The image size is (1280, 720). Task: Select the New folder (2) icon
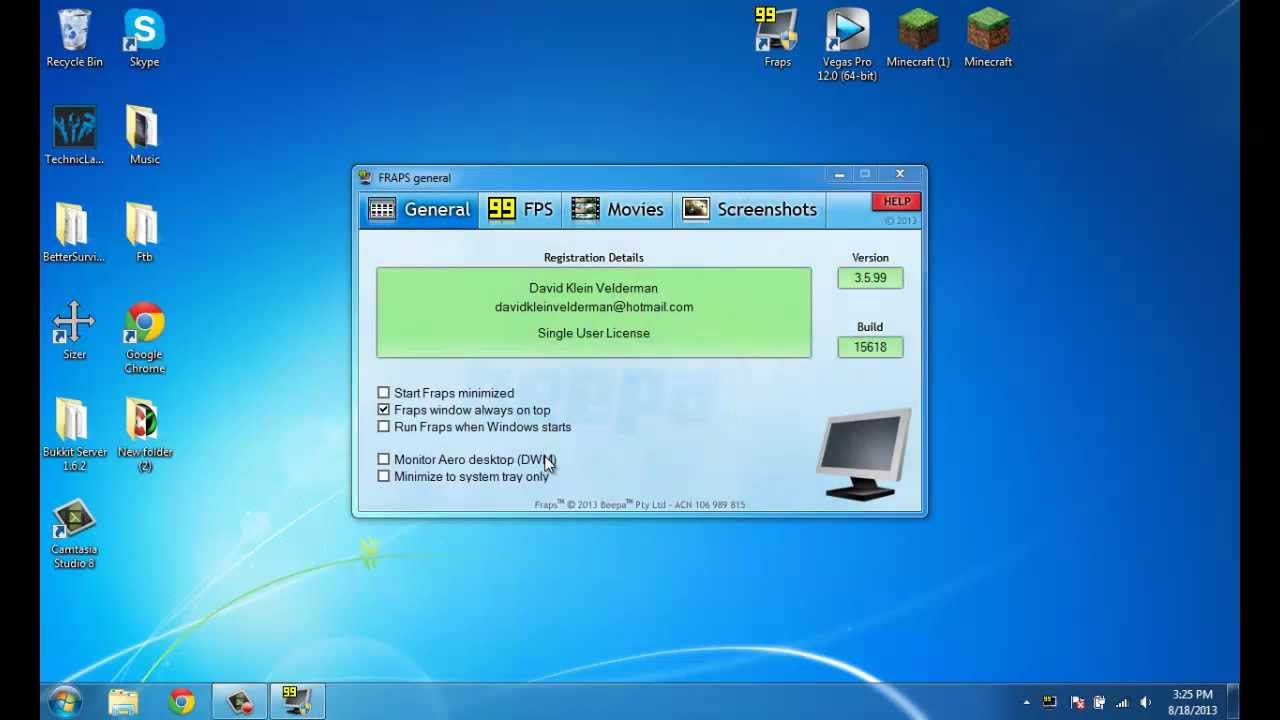click(x=144, y=435)
